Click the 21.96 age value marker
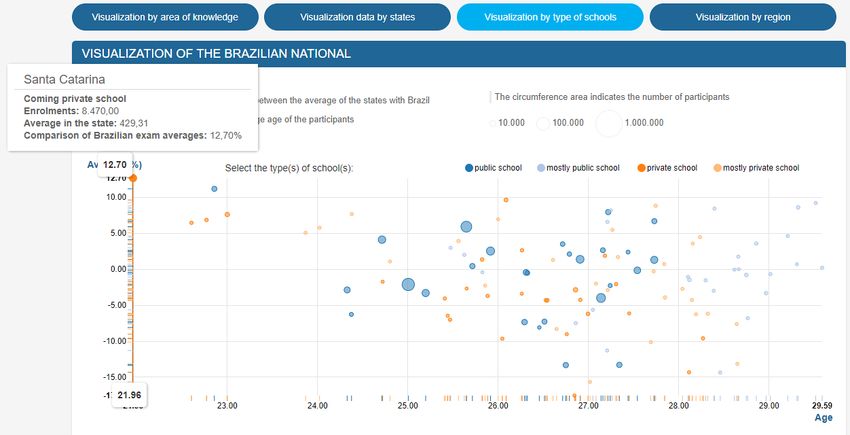850x435 pixels. 130,395
